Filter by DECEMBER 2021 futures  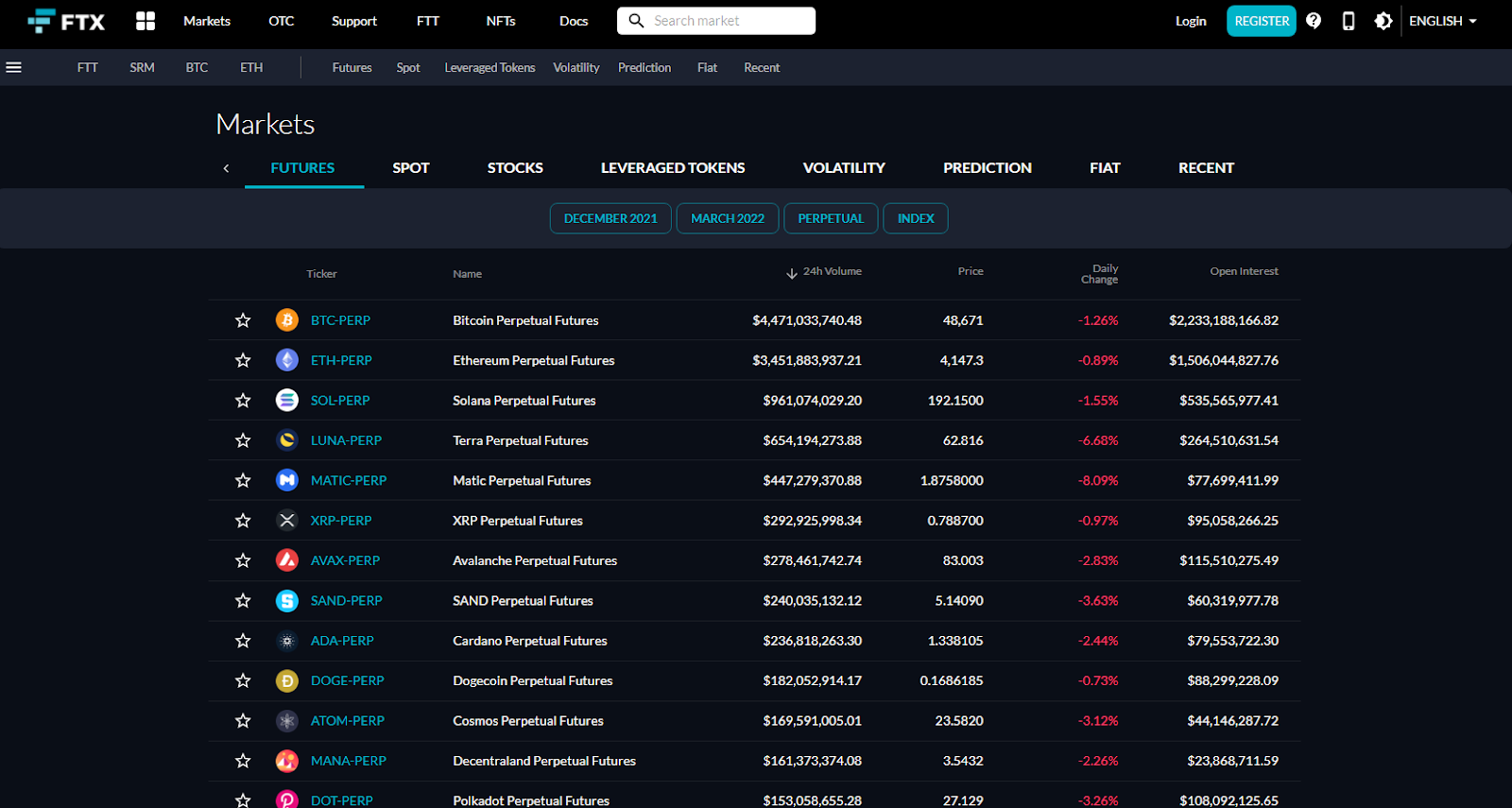pos(610,218)
